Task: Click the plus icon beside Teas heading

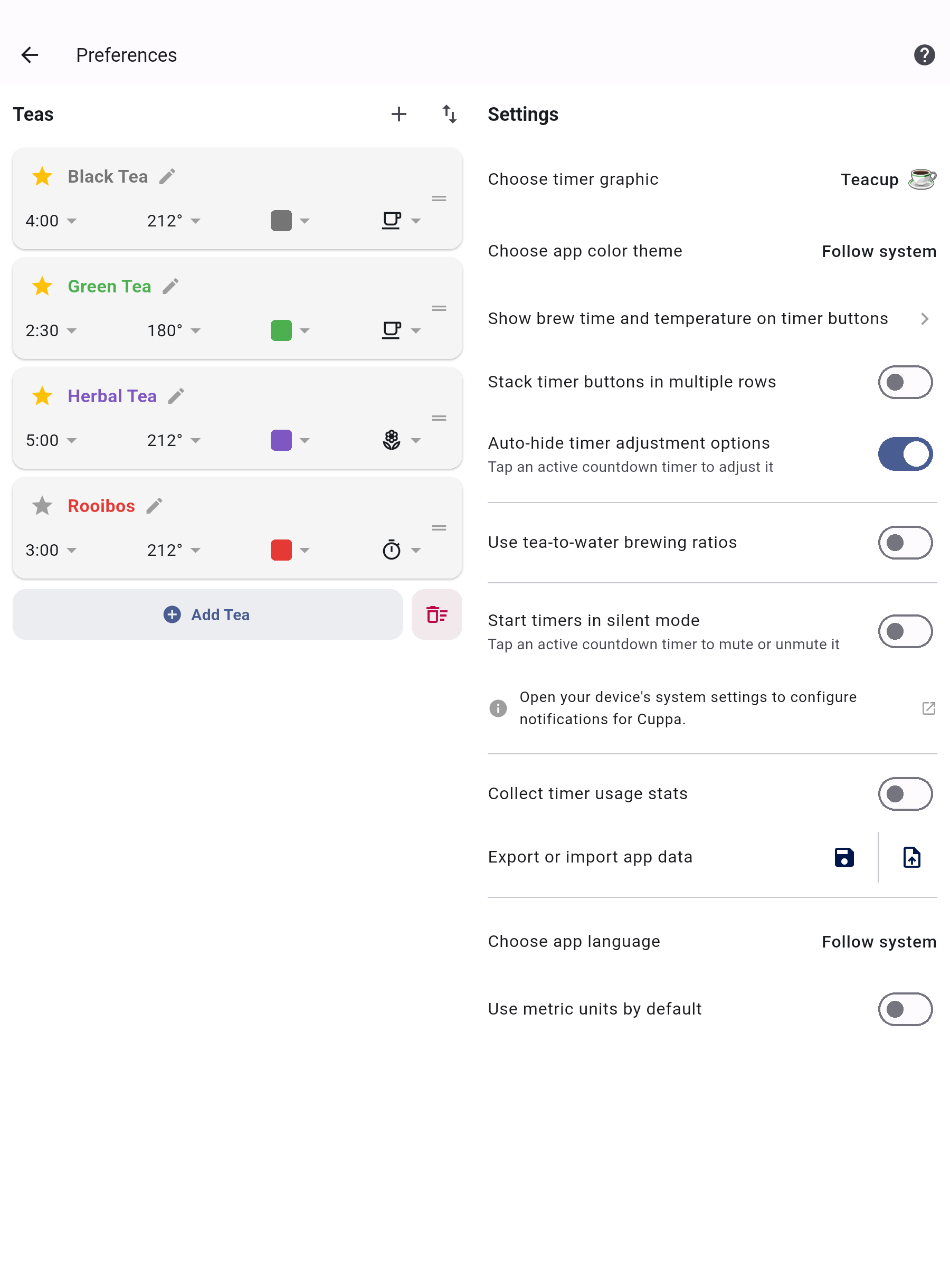Action: pos(398,114)
